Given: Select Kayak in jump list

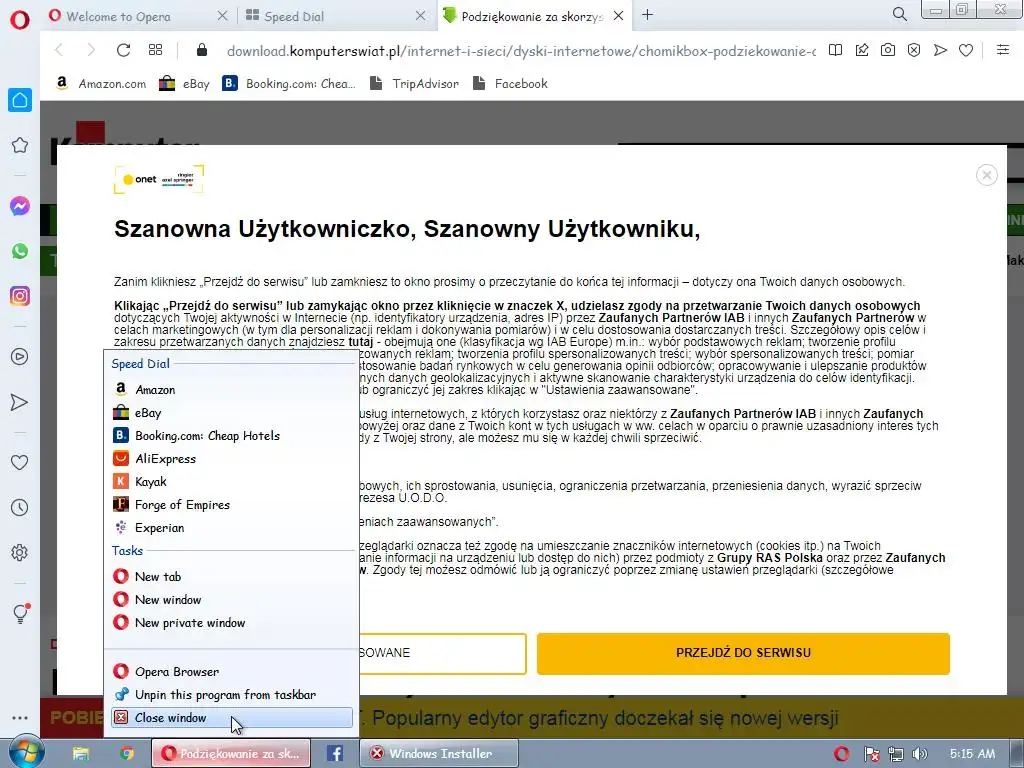Looking at the screenshot, I should (232, 482).
